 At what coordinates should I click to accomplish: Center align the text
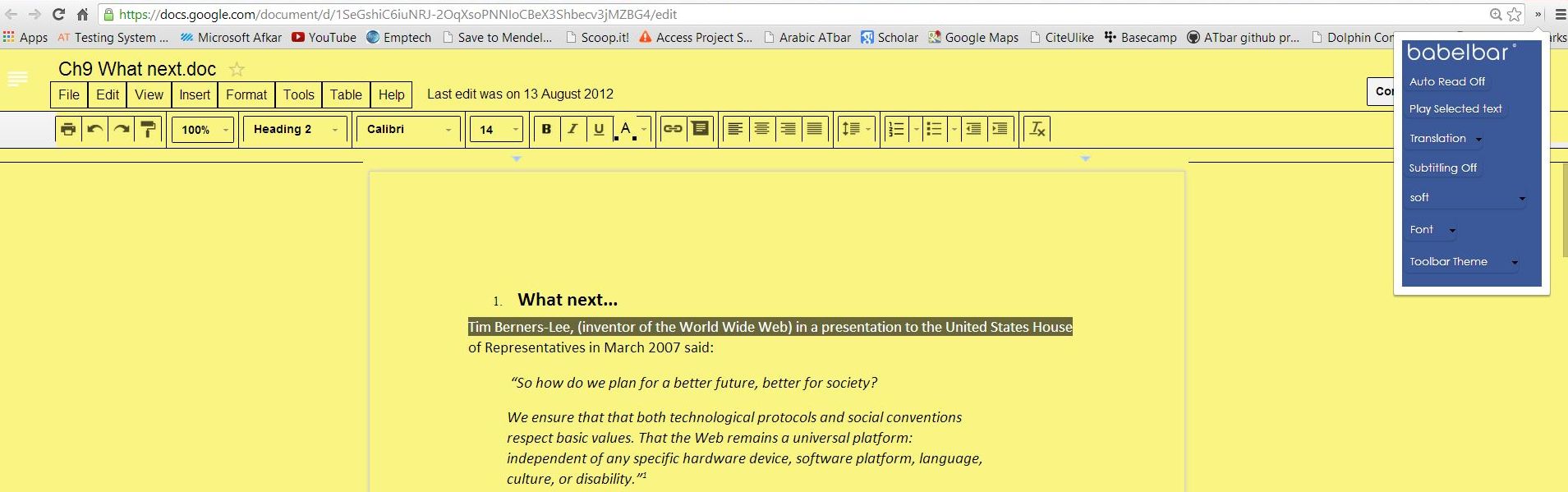[x=761, y=129]
